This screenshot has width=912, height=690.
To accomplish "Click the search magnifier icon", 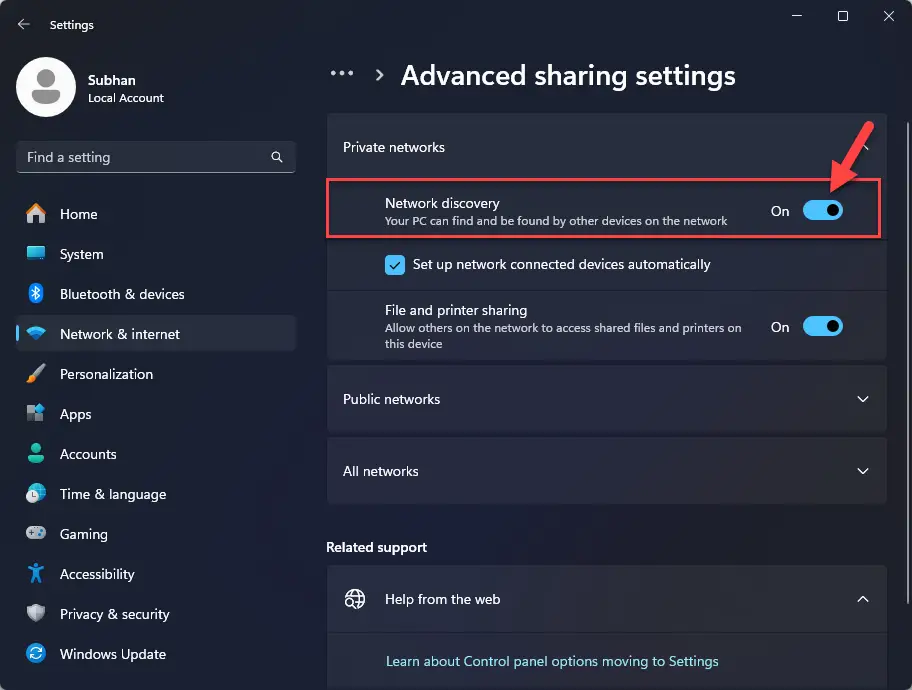I will pyautogui.click(x=277, y=157).
